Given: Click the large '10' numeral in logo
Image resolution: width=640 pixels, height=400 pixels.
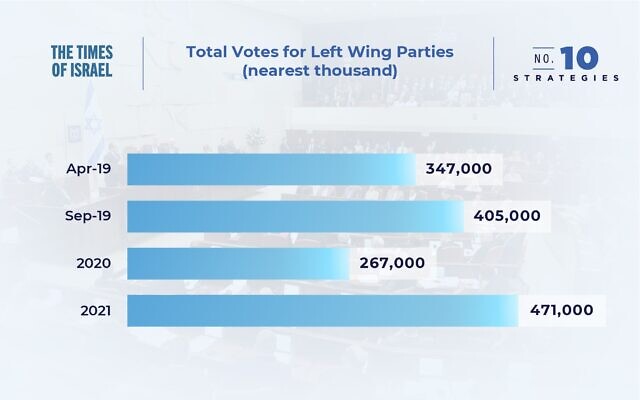Looking at the screenshot, I should tap(579, 58).
